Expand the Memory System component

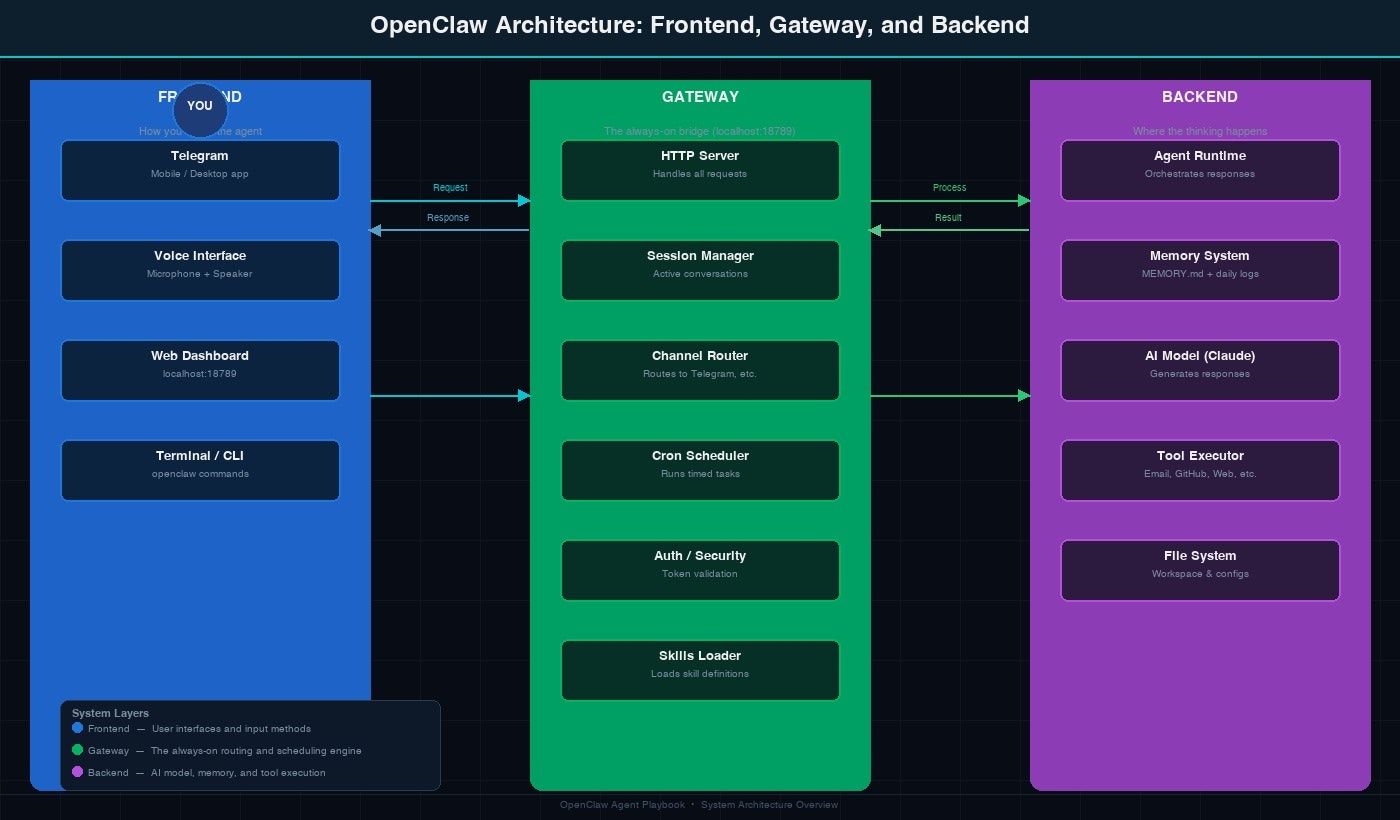click(x=1199, y=270)
